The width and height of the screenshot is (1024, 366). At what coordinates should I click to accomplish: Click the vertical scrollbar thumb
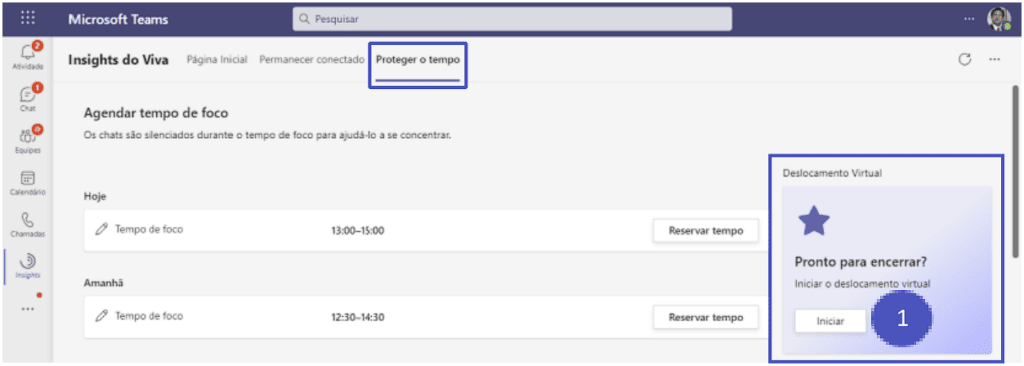click(x=1015, y=170)
